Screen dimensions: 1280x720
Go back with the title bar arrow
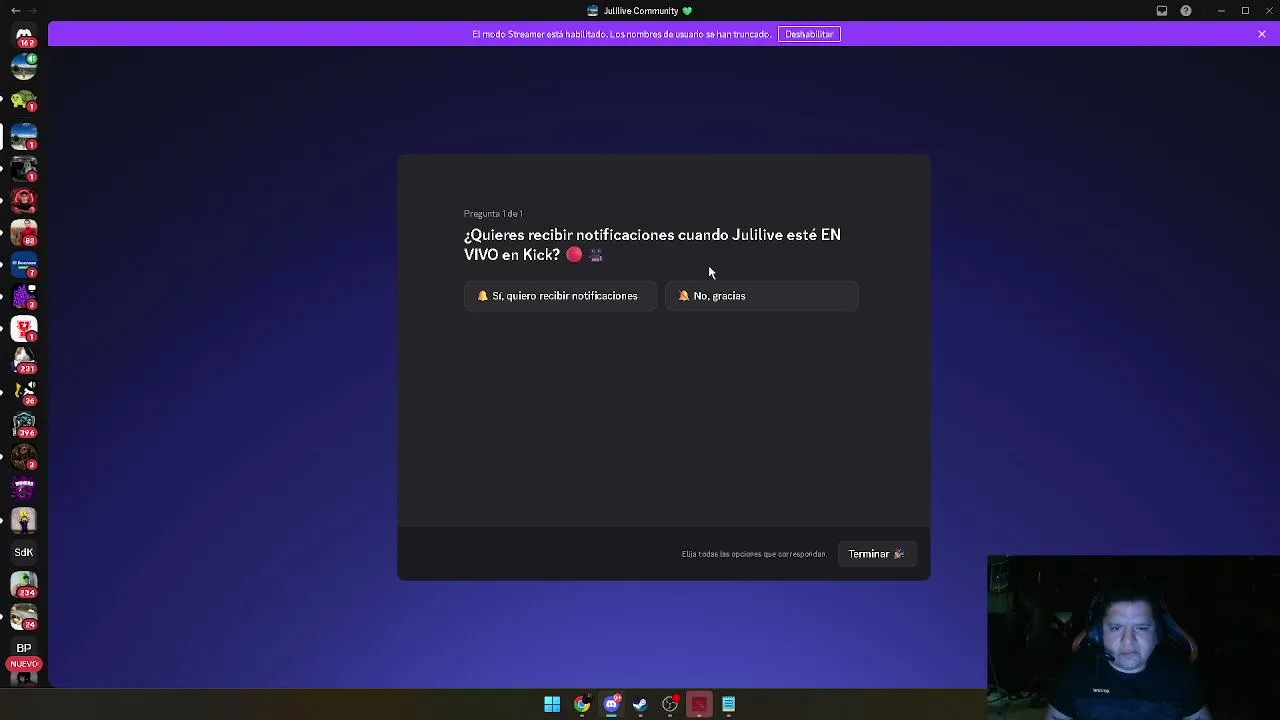coord(15,11)
